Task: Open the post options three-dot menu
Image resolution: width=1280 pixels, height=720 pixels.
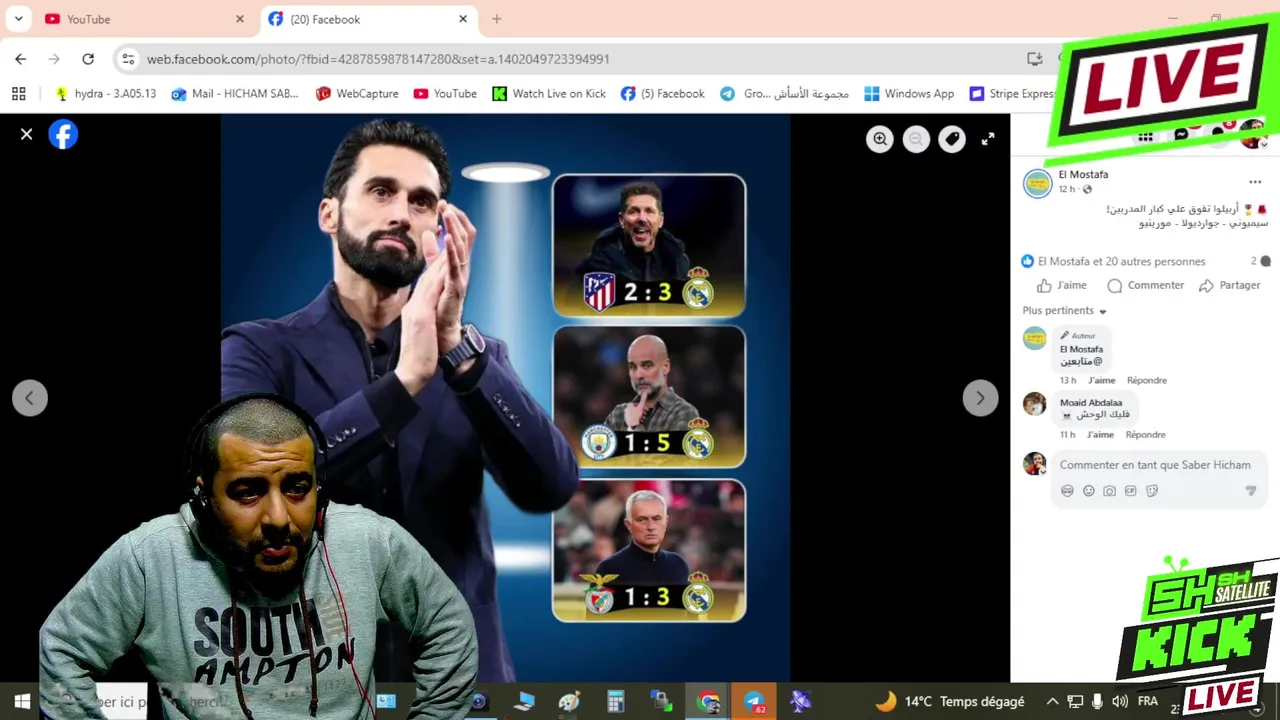Action: [x=1255, y=182]
